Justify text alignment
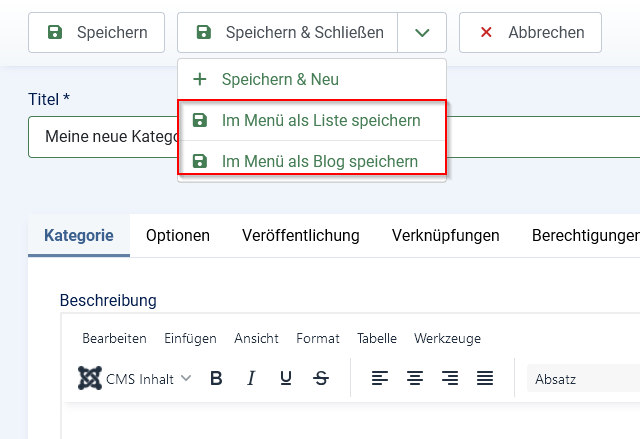The width and height of the screenshot is (640, 439). coord(485,379)
